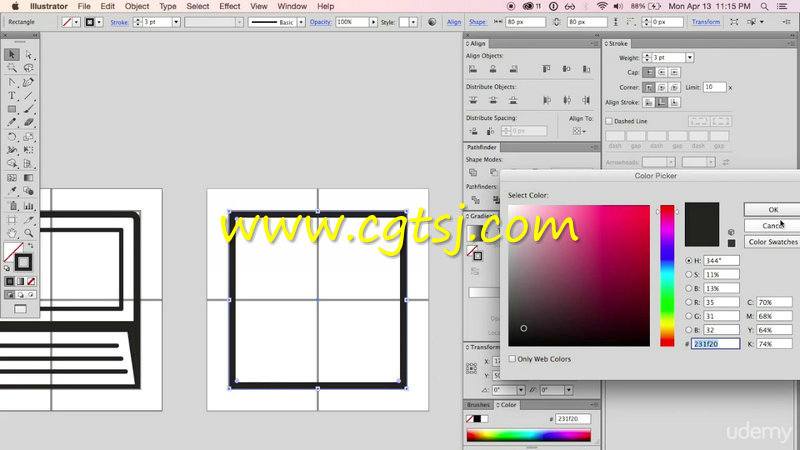
Task: Switch to the Brushes panel tab
Action: 478,405
